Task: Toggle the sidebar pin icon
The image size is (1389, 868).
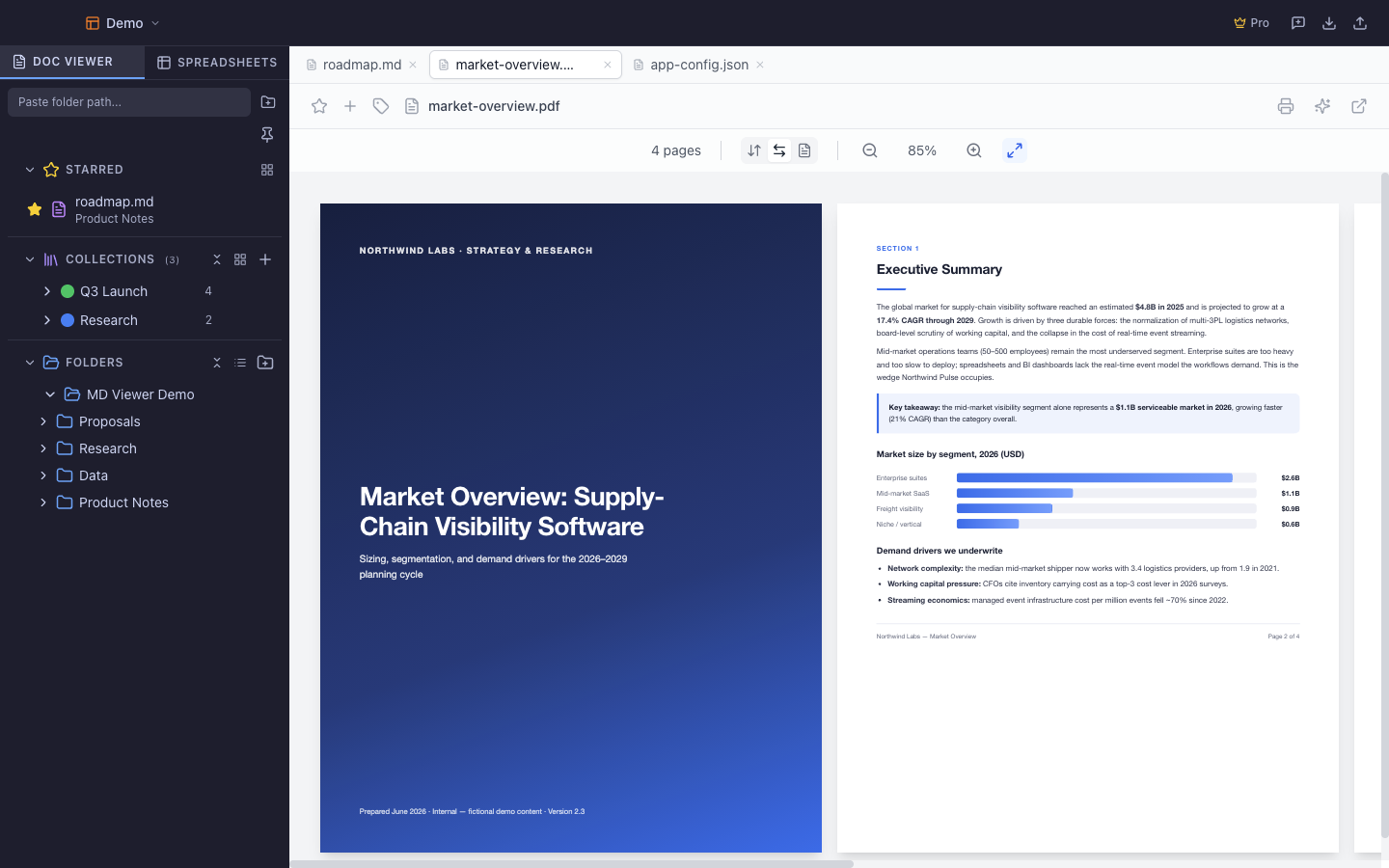Action: 267,135
